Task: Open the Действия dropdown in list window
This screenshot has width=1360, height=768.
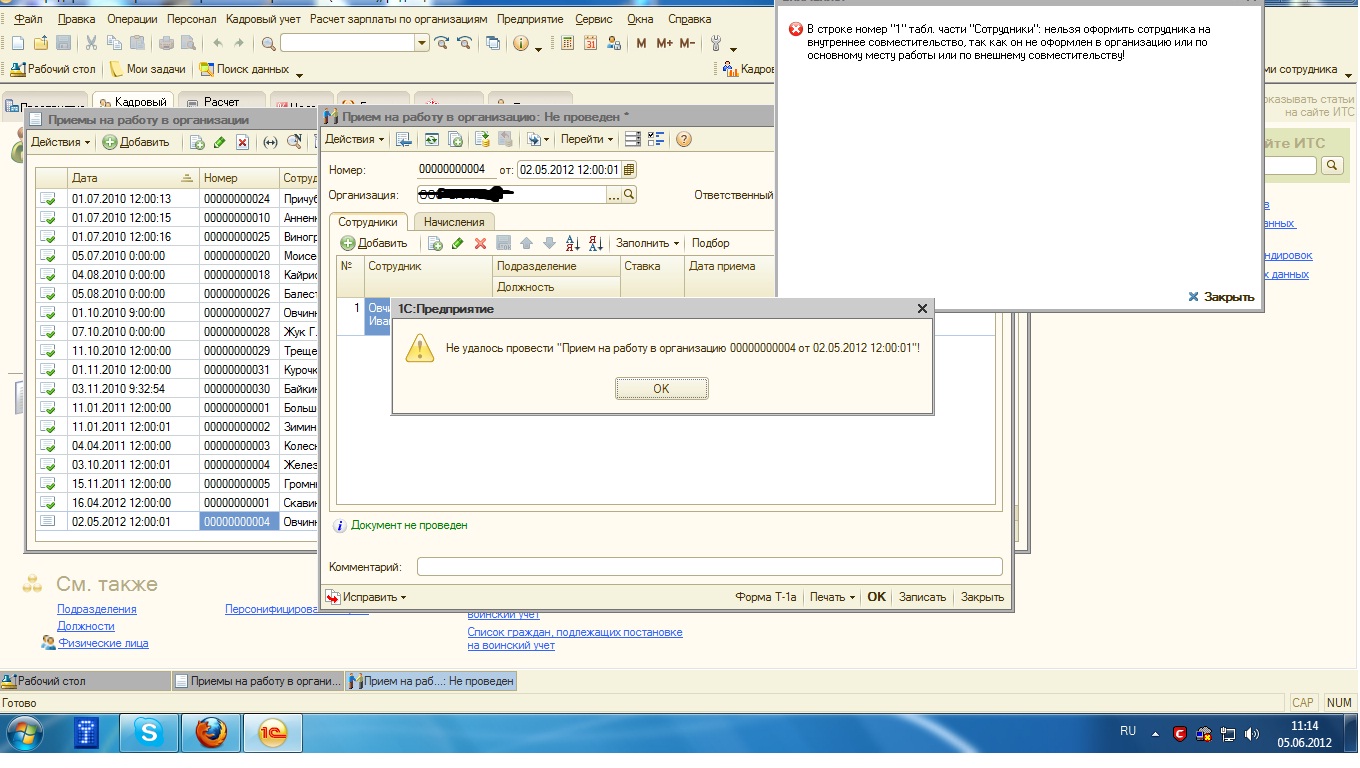Action: point(60,142)
